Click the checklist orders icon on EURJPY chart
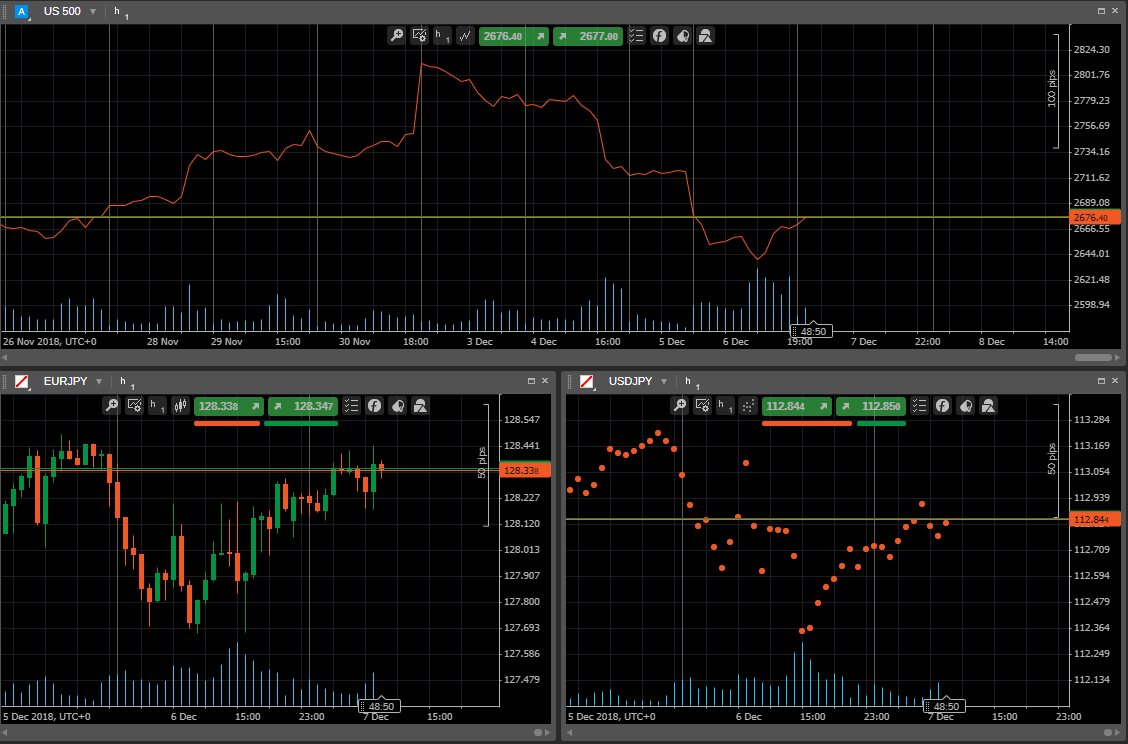The image size is (1128, 744). pyautogui.click(x=351, y=406)
